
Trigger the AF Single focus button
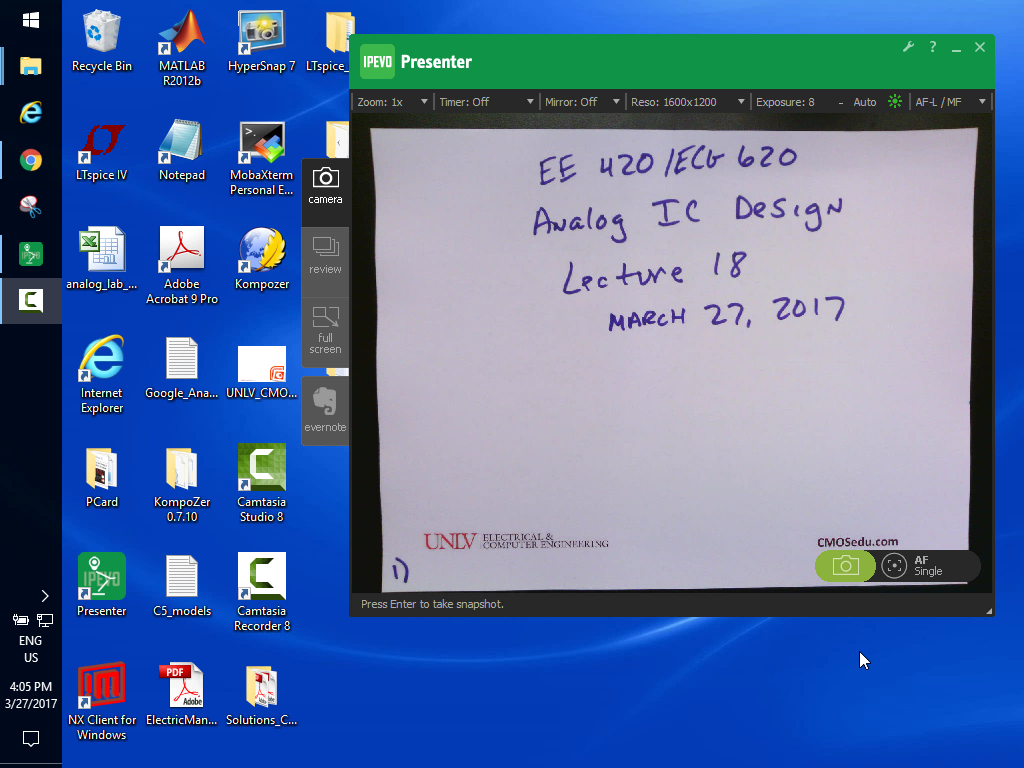point(912,566)
